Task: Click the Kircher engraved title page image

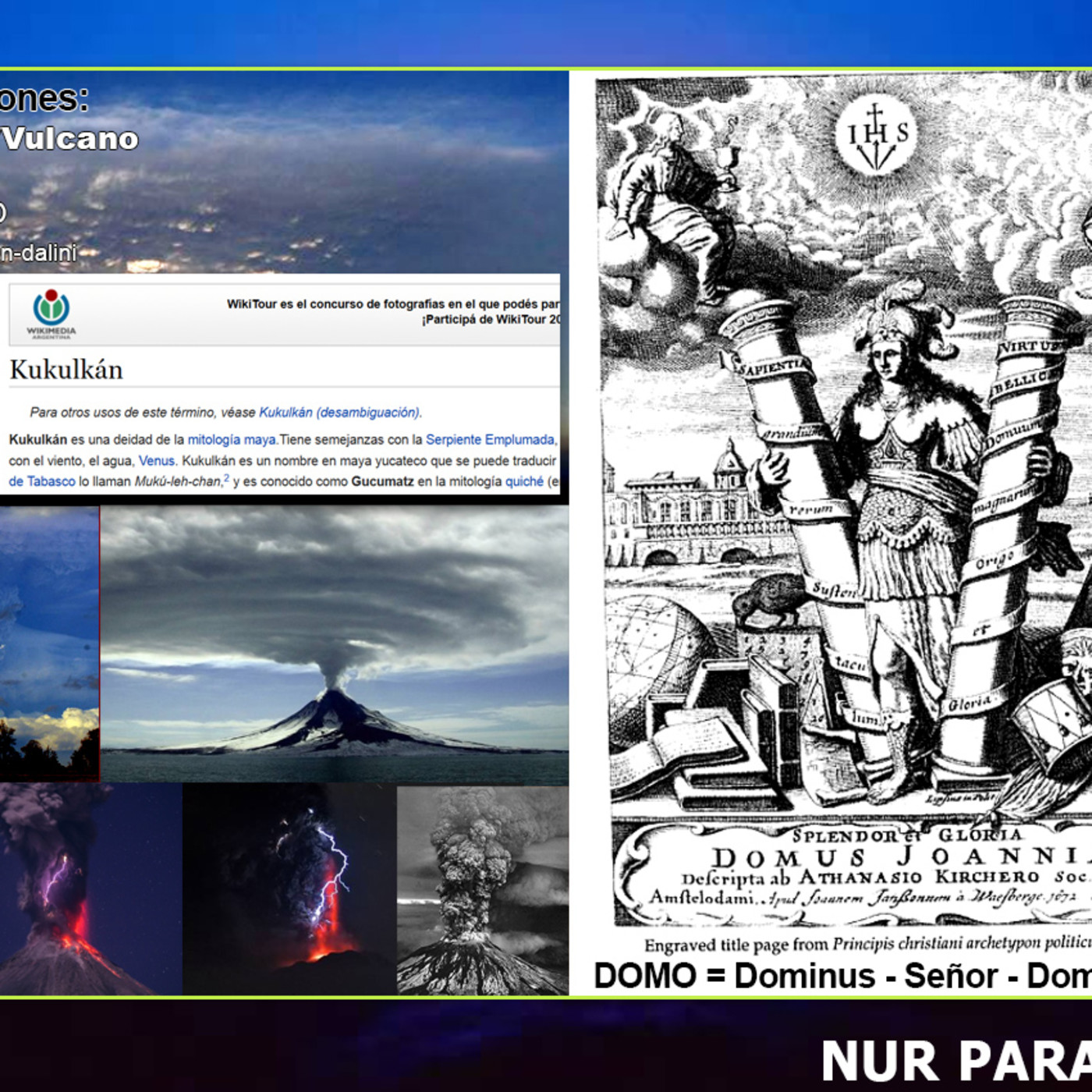Action: click(x=844, y=501)
